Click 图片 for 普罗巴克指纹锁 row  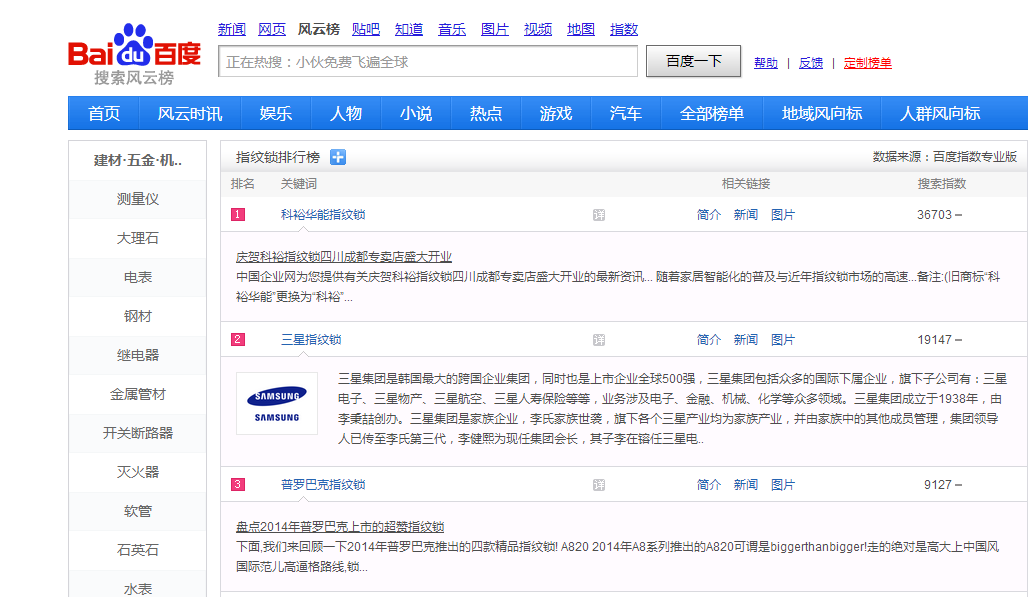(x=783, y=485)
